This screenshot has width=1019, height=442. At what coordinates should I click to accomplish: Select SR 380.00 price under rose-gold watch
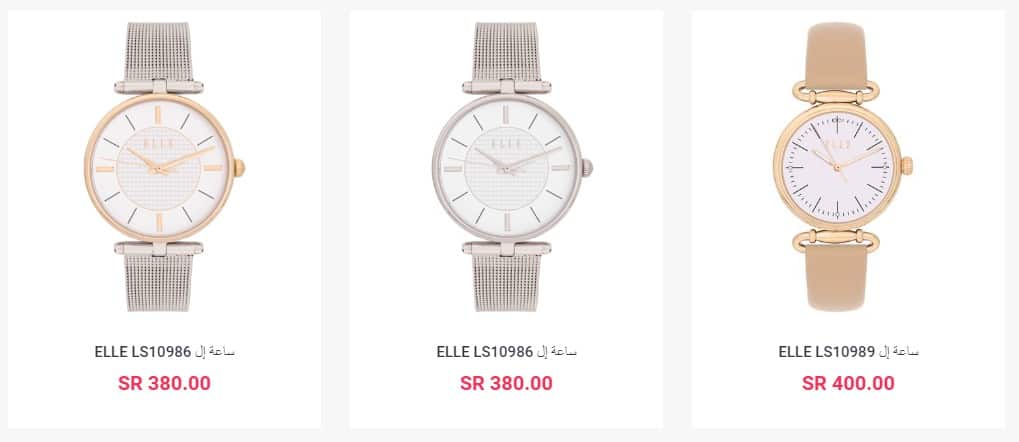(164, 383)
